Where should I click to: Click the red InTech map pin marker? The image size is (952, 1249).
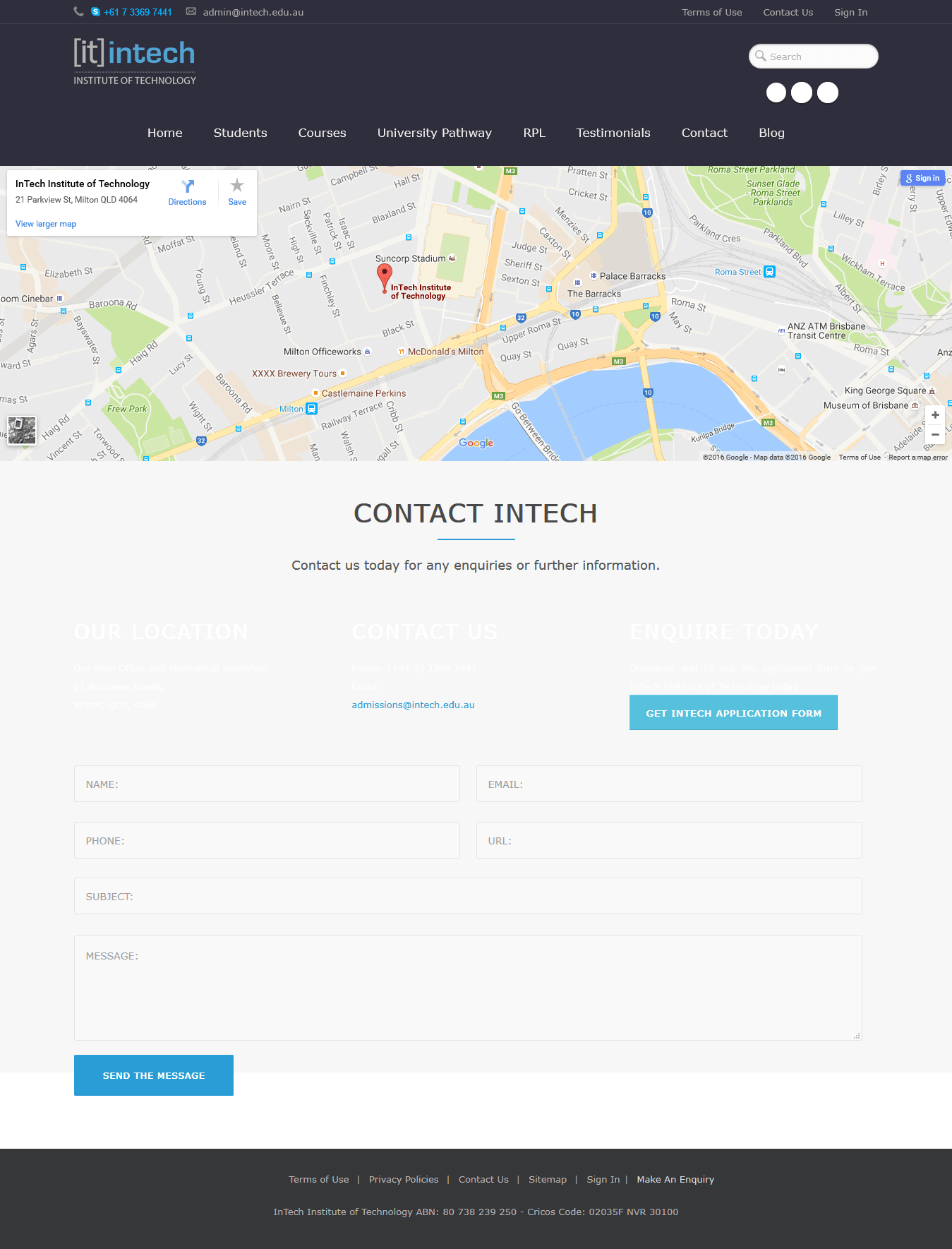pyautogui.click(x=384, y=275)
